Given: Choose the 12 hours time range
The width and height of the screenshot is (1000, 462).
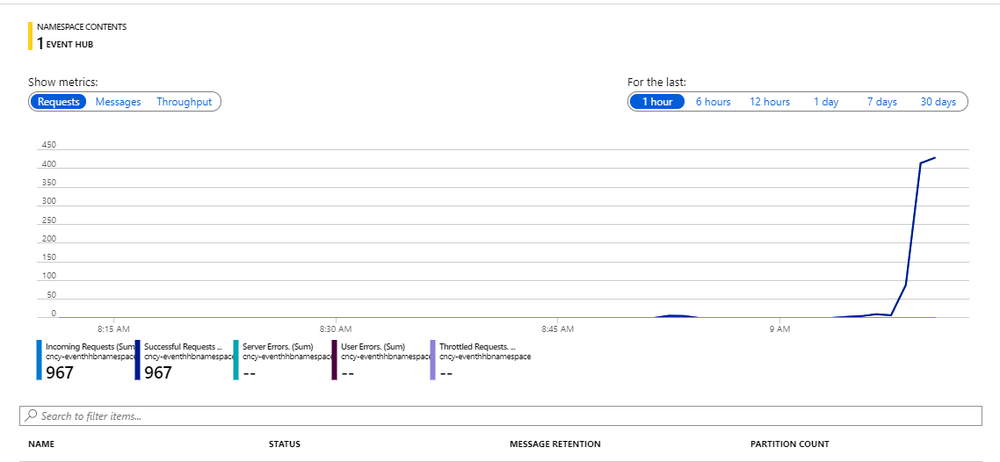Looking at the screenshot, I should pos(769,102).
